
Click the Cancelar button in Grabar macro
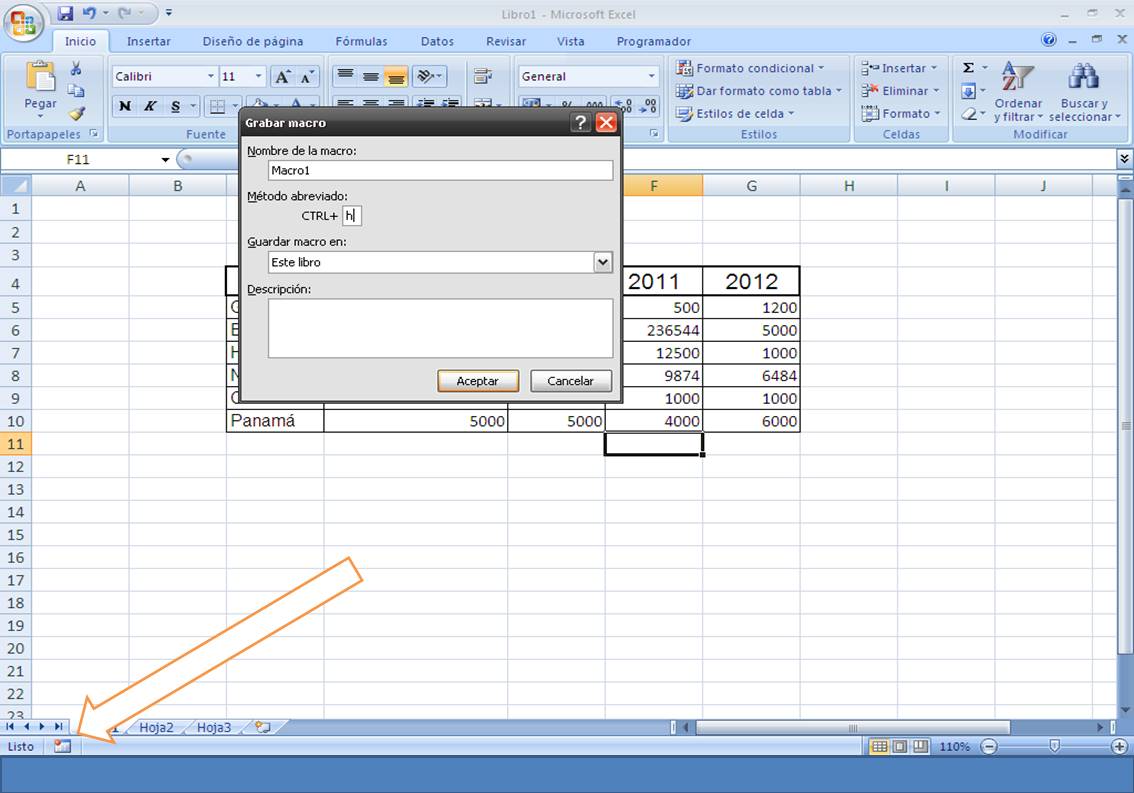pyautogui.click(x=570, y=380)
